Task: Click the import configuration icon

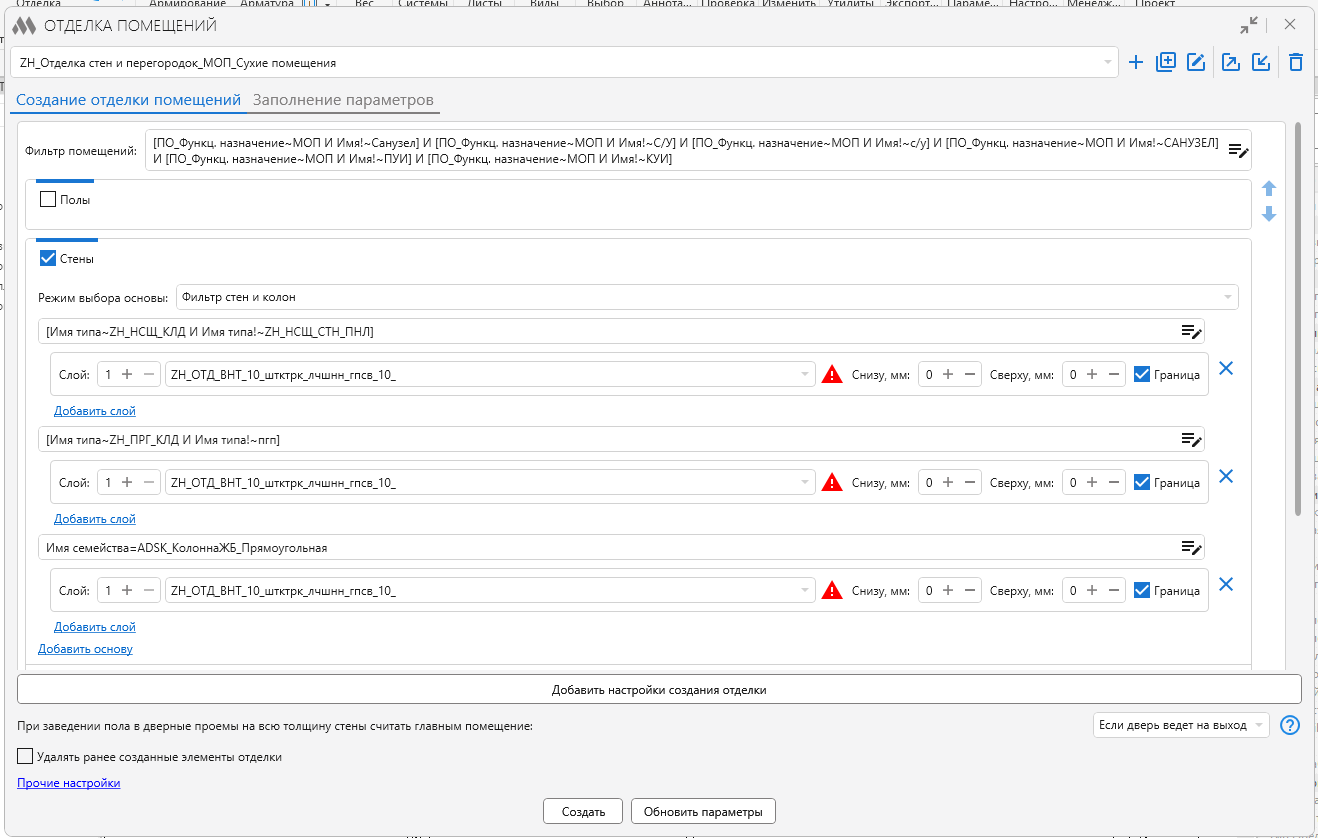Action: coord(1262,63)
